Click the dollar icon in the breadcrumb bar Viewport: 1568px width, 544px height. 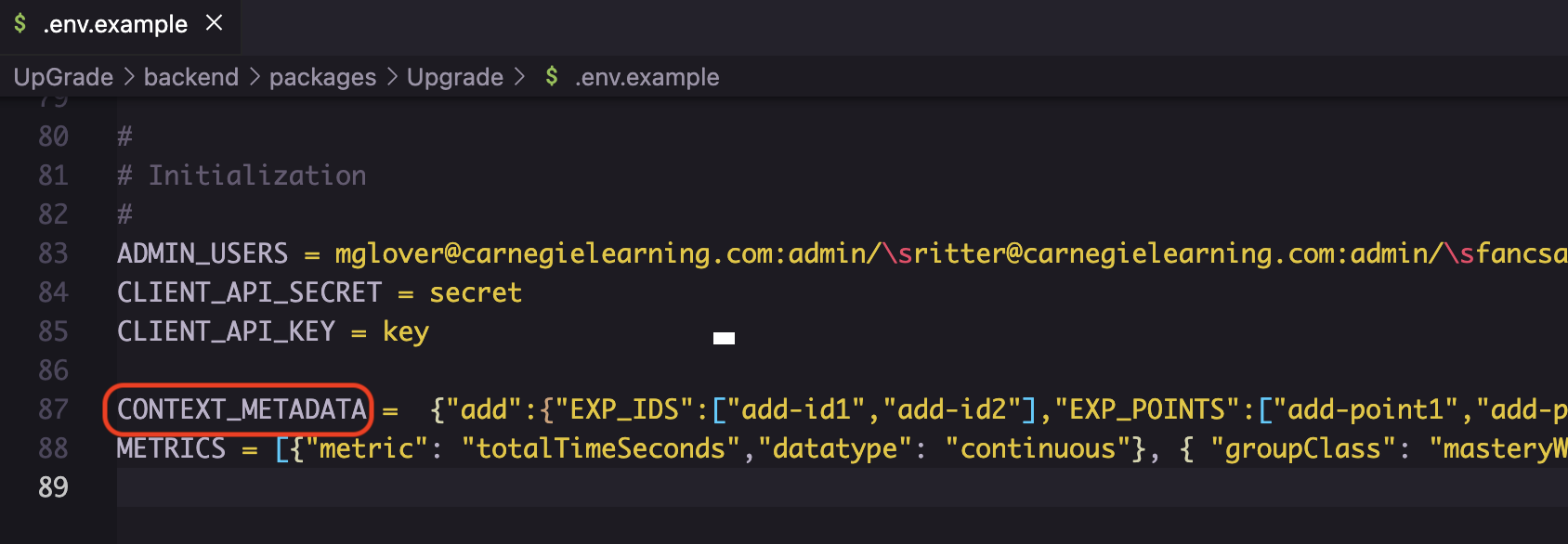552,76
